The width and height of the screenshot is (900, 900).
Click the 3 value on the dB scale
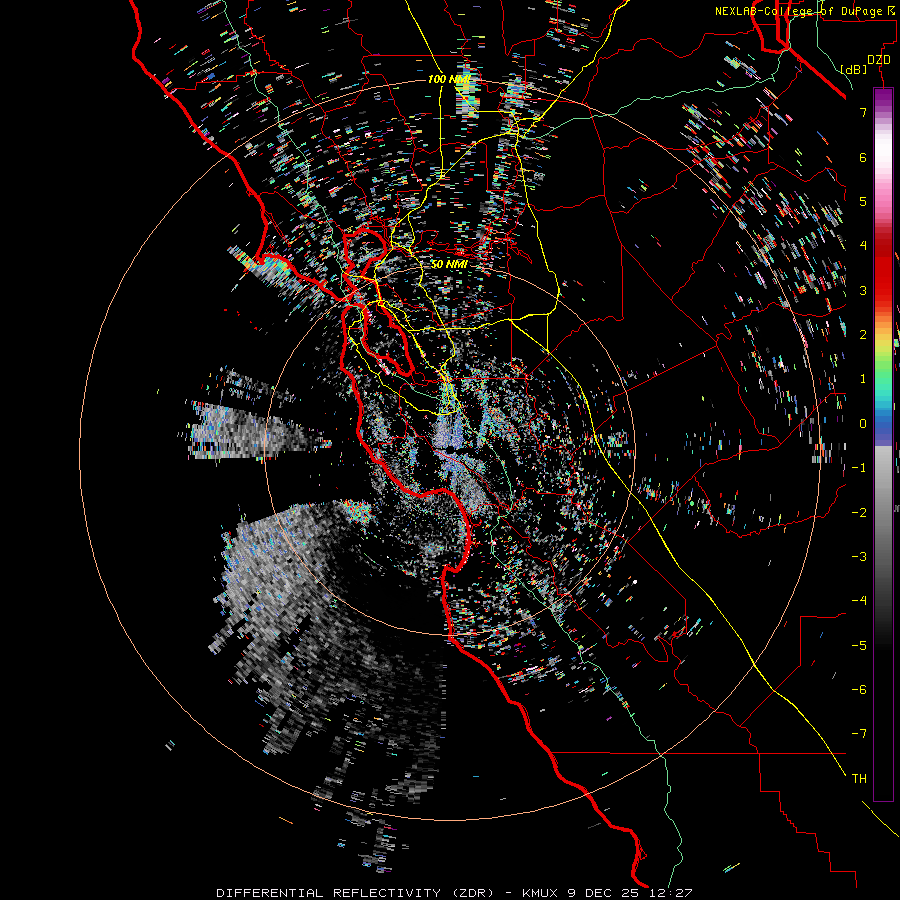(x=863, y=290)
